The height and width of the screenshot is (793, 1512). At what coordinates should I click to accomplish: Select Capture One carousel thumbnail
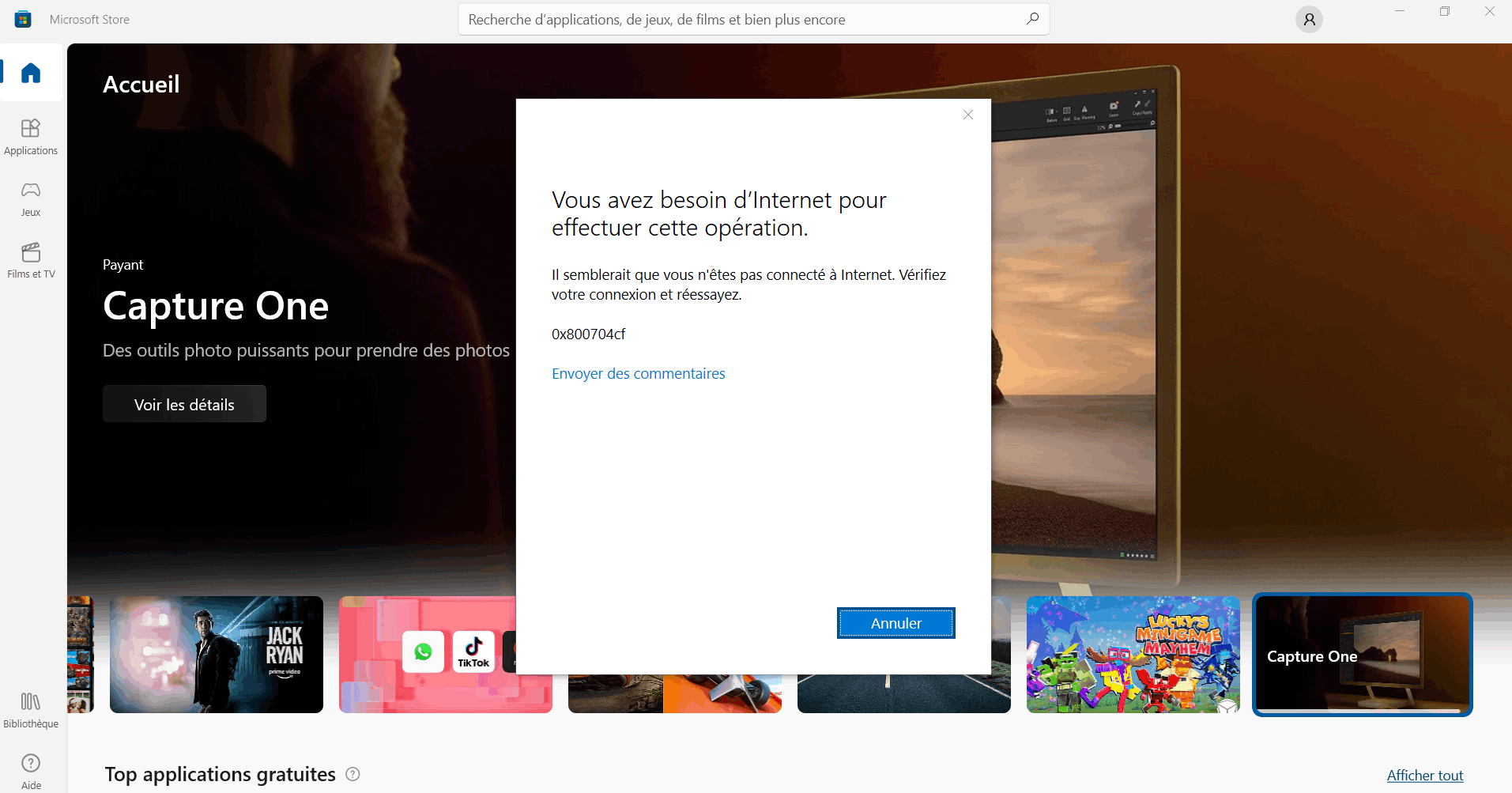coord(1363,655)
